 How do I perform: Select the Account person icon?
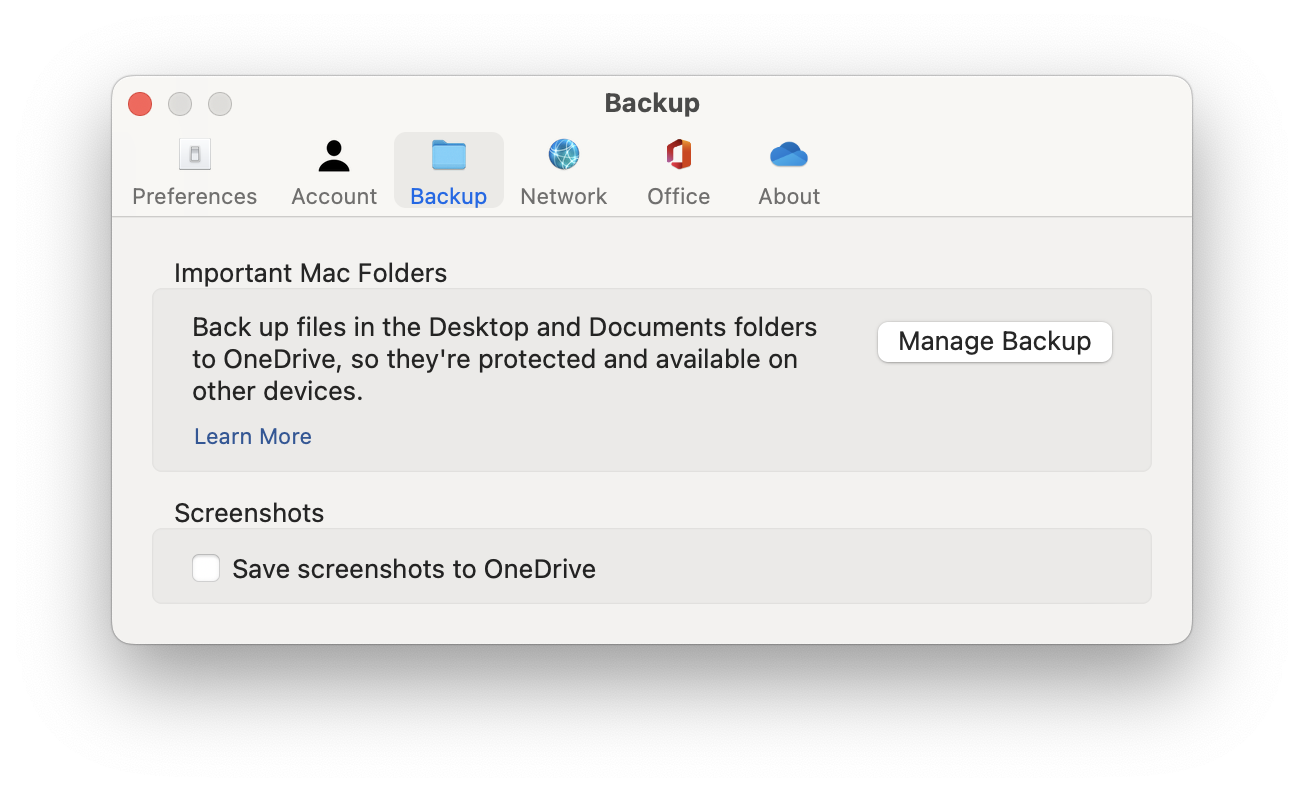pyautogui.click(x=334, y=155)
